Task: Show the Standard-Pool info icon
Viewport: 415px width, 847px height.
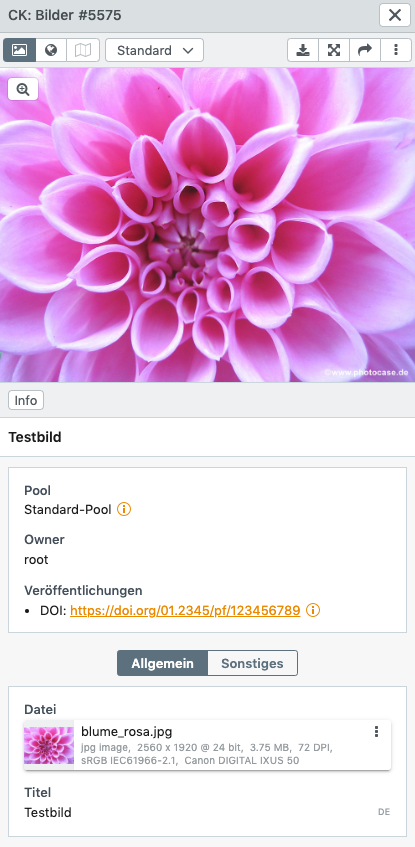Action: [124, 509]
